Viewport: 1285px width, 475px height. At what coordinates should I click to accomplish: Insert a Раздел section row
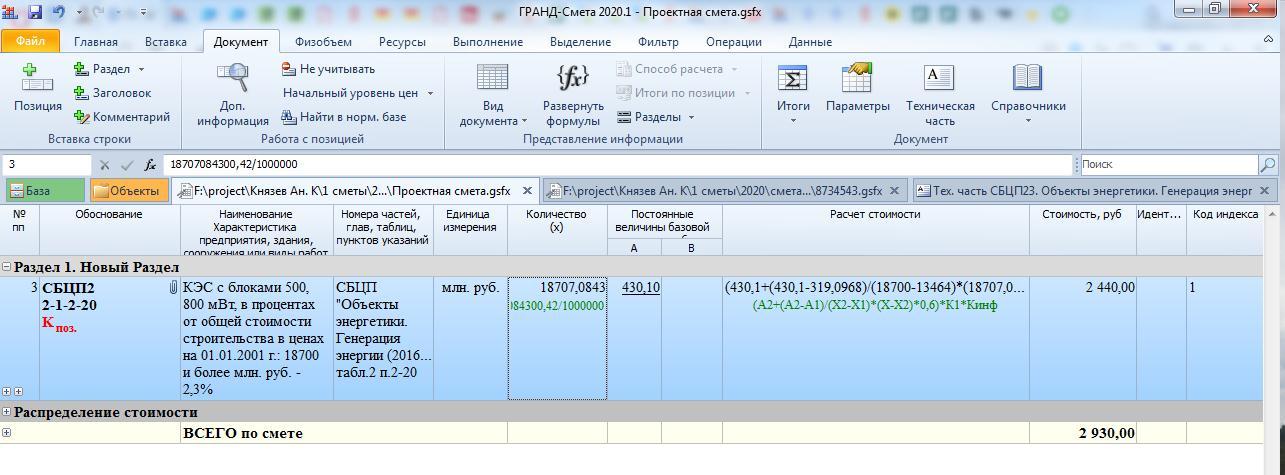(x=102, y=69)
